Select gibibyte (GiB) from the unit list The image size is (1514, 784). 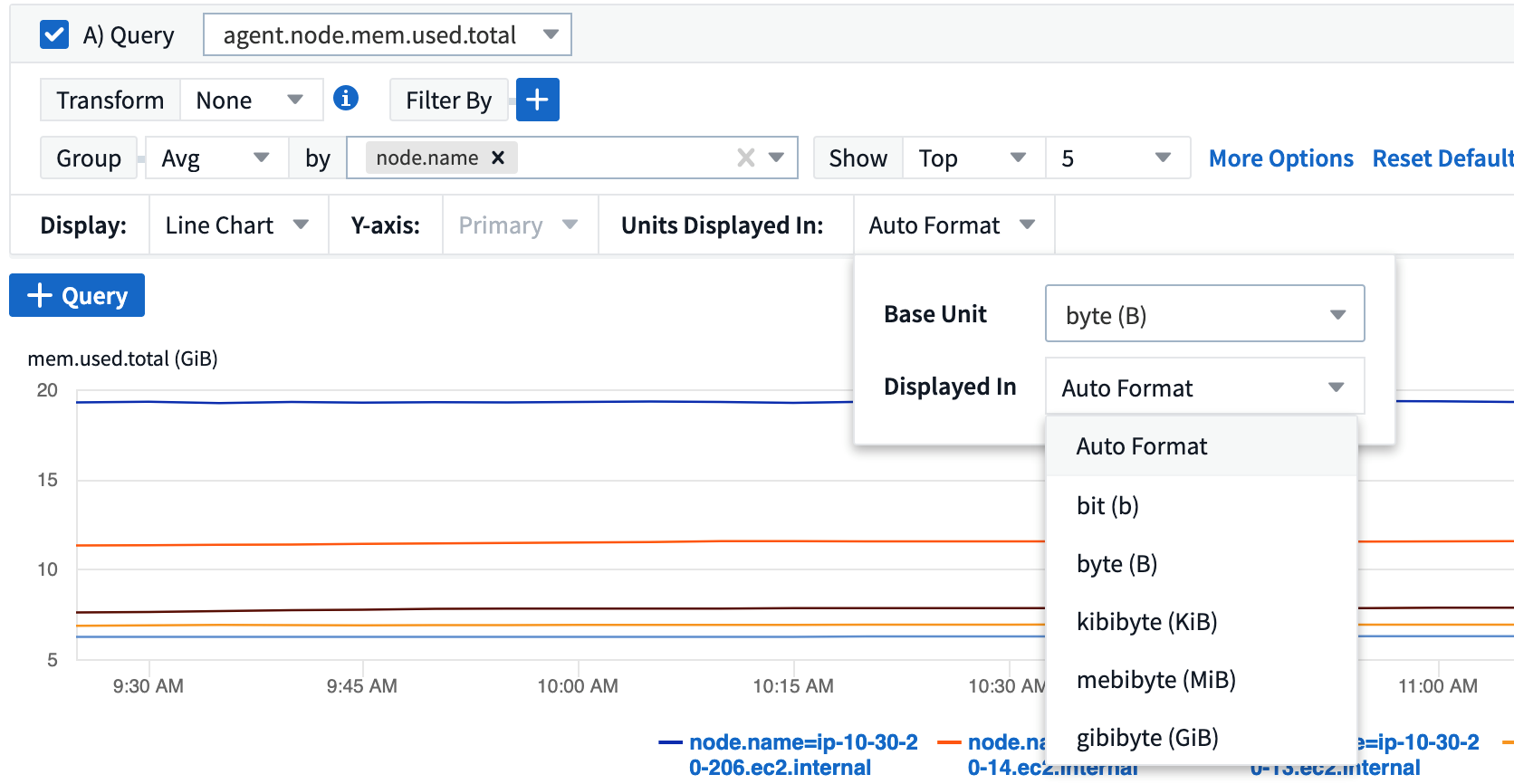point(1147,738)
